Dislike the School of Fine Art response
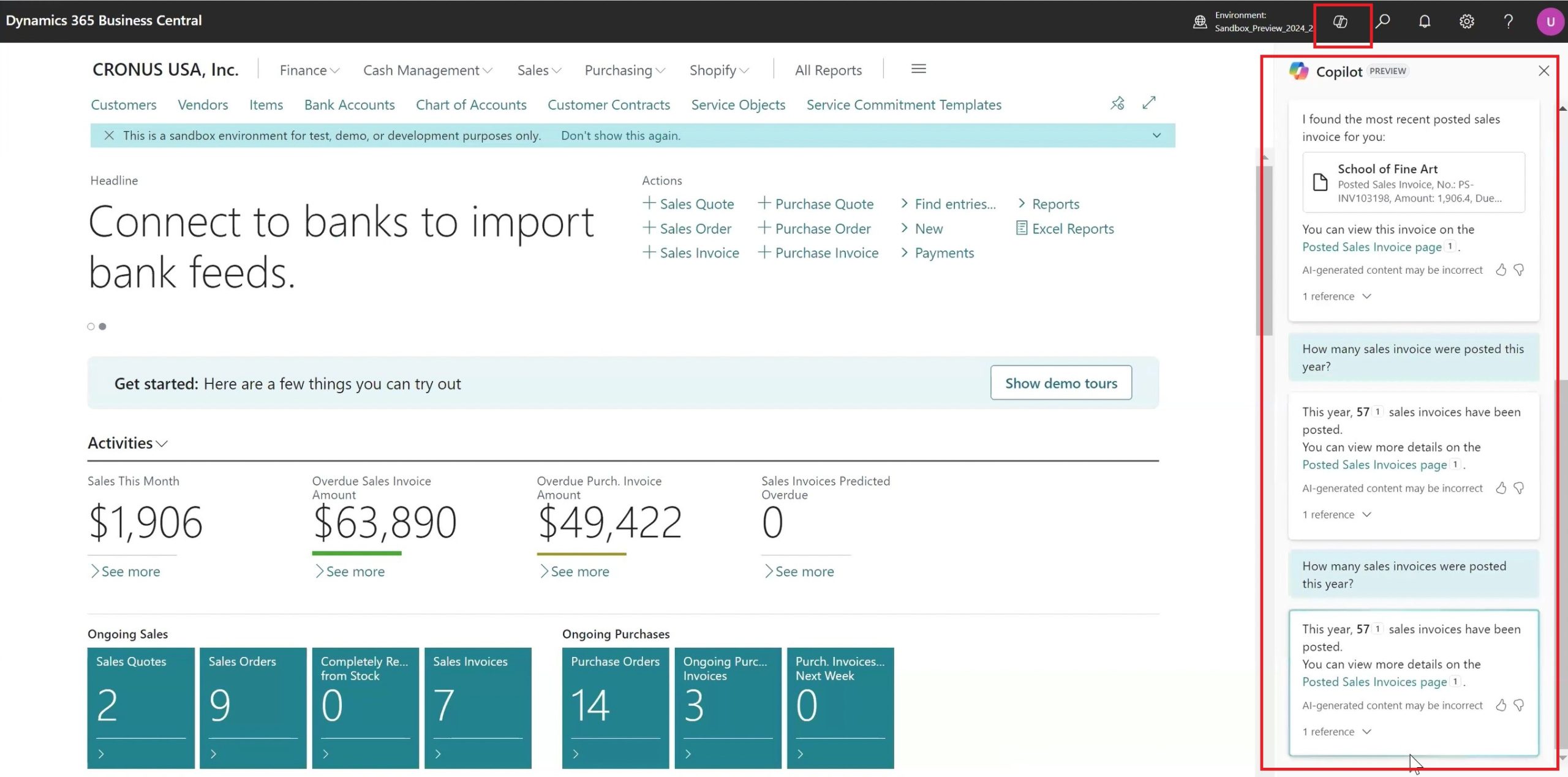This screenshot has width=1568, height=777. pos(1518,270)
